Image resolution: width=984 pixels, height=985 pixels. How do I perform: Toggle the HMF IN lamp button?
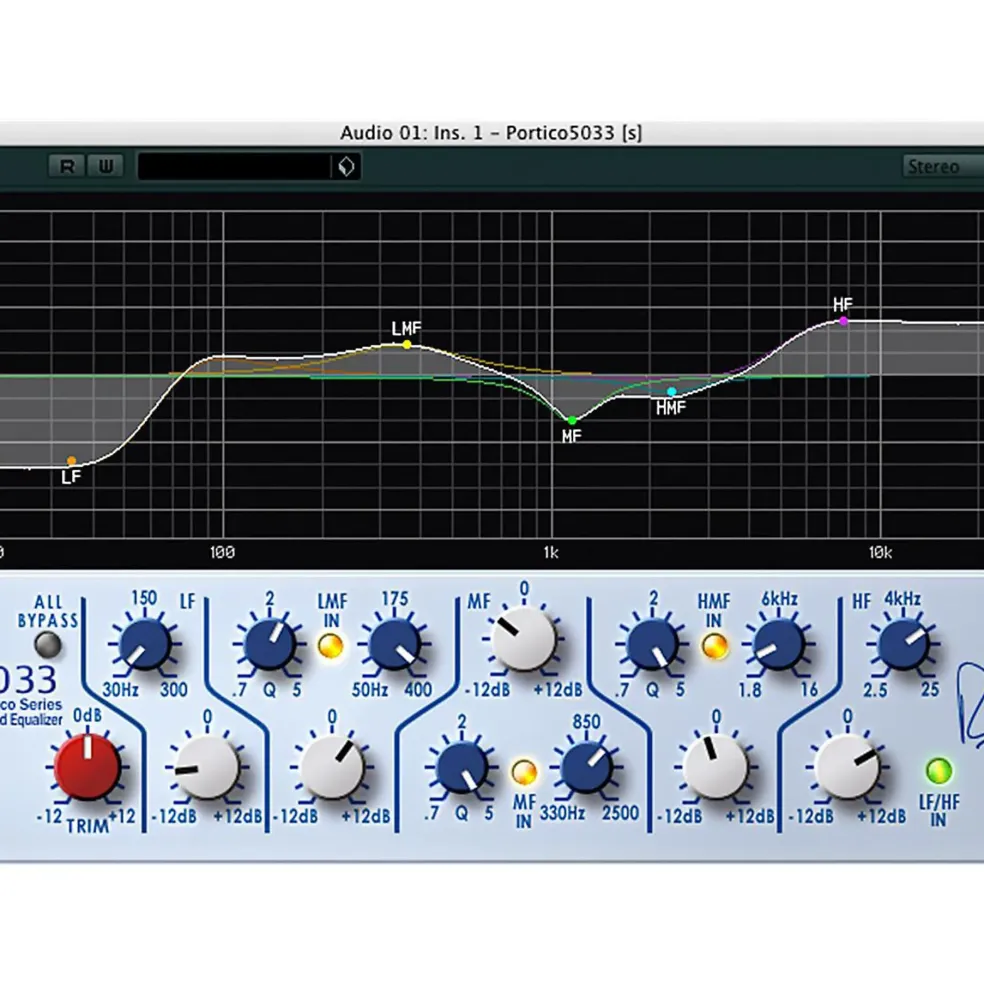714,646
